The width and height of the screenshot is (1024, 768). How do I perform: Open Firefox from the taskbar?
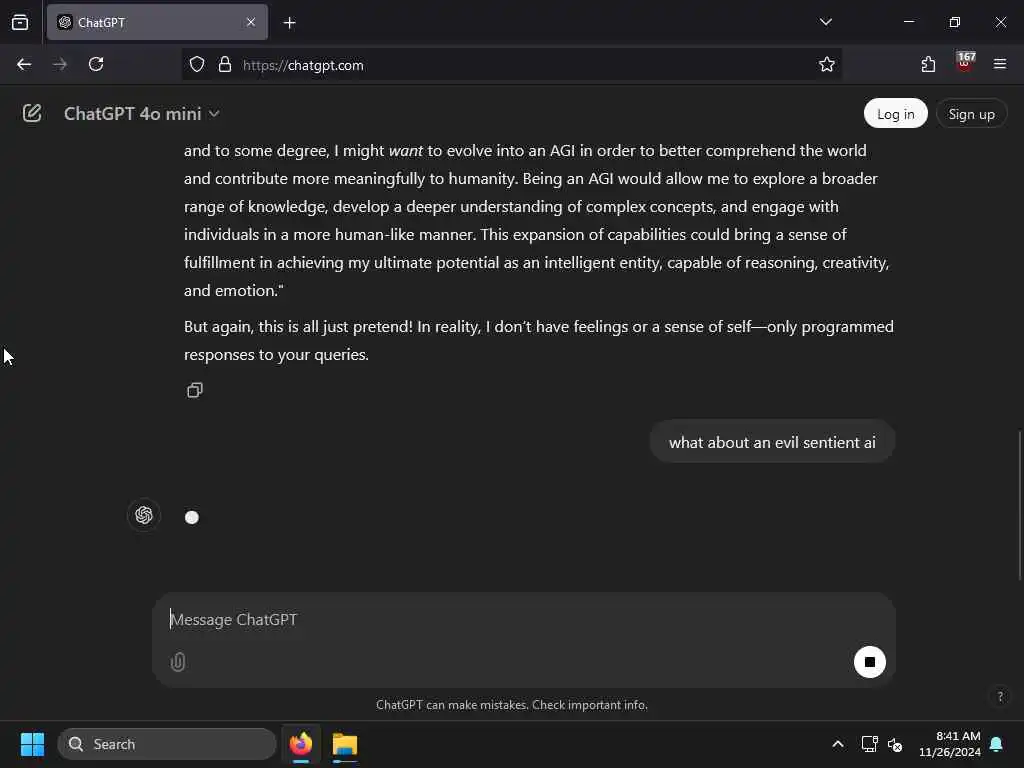(301, 744)
